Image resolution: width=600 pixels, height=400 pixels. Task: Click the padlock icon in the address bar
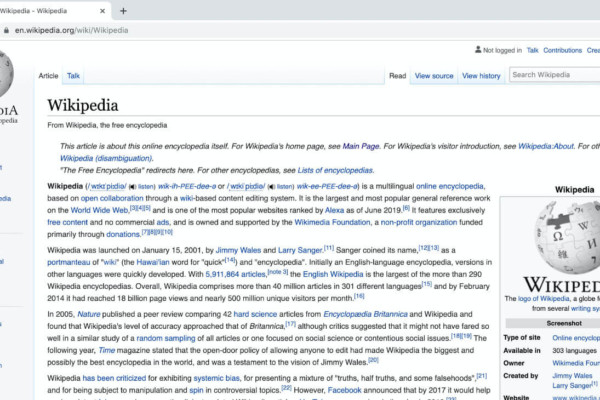(x=7, y=30)
